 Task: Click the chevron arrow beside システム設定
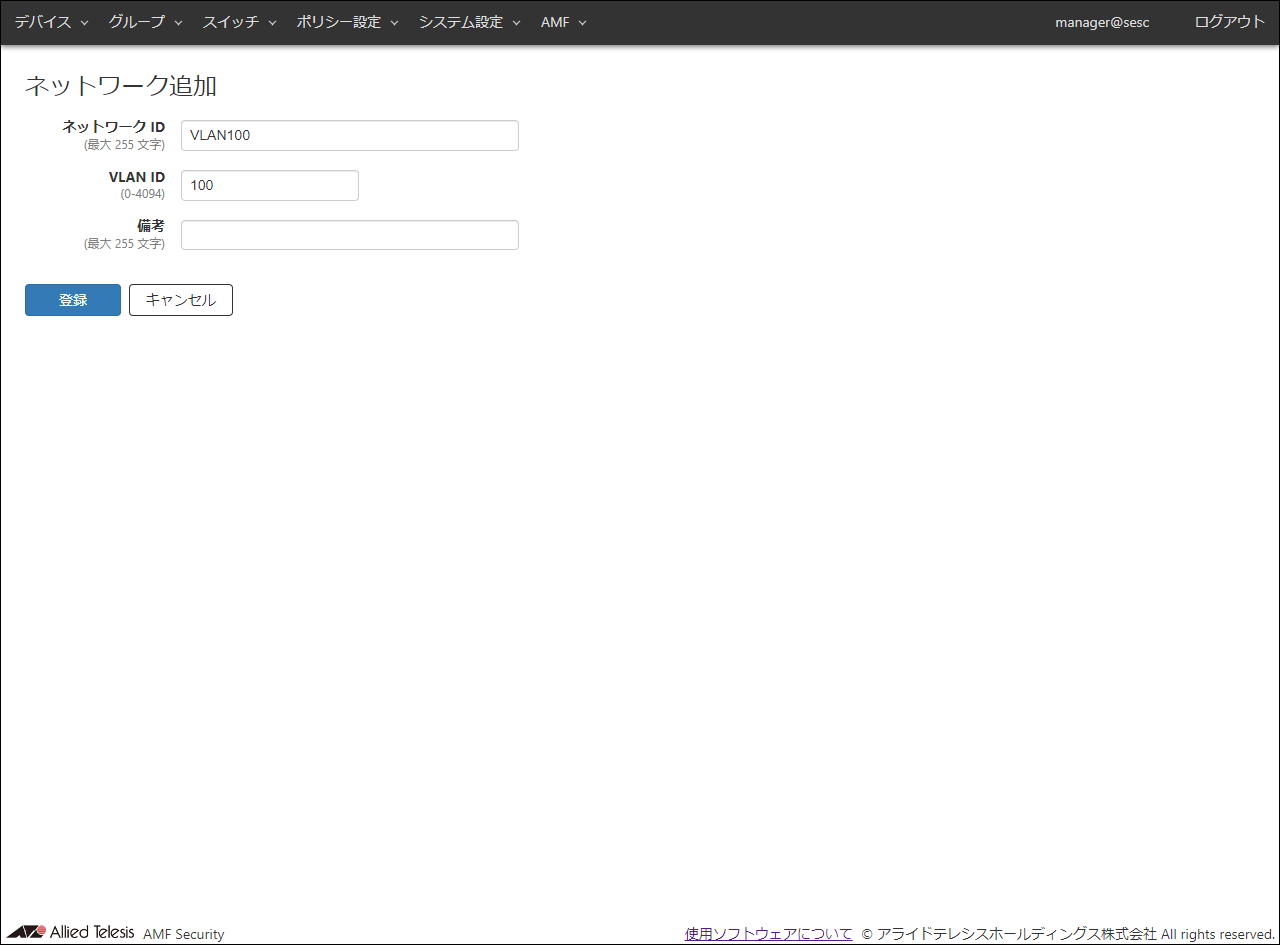click(x=516, y=23)
